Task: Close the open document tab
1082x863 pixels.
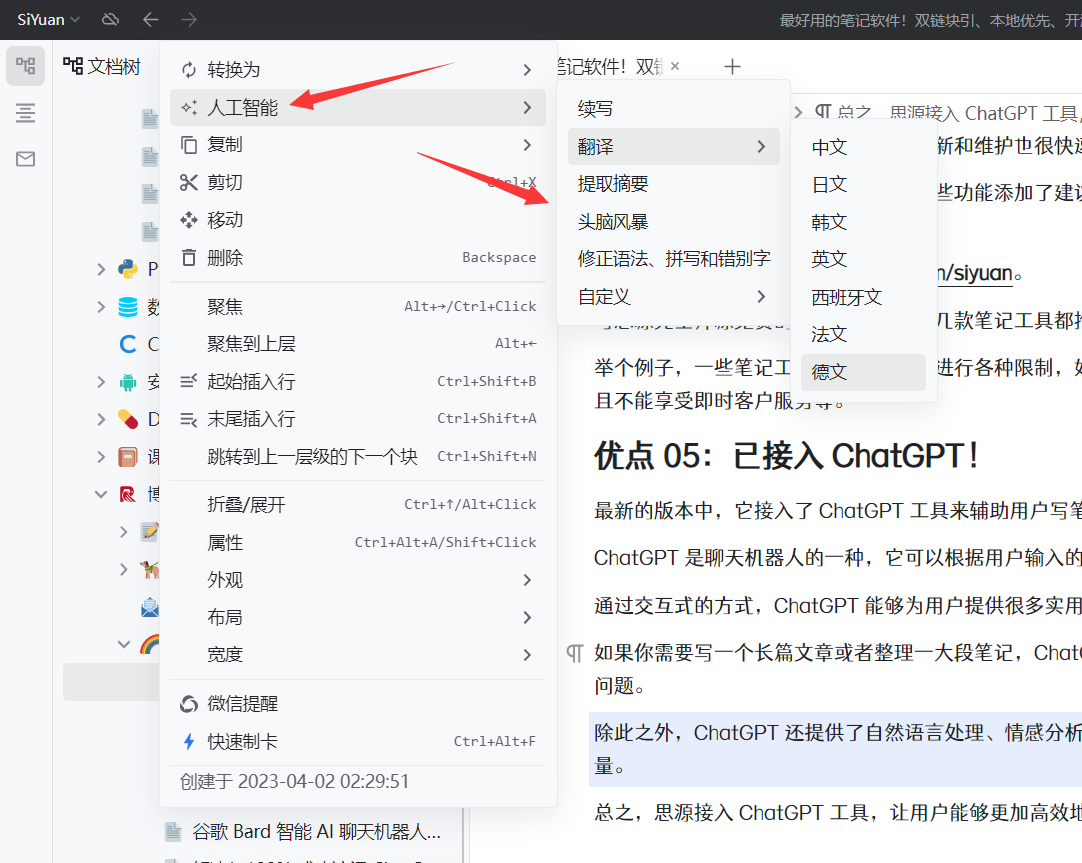Action: 675,66
